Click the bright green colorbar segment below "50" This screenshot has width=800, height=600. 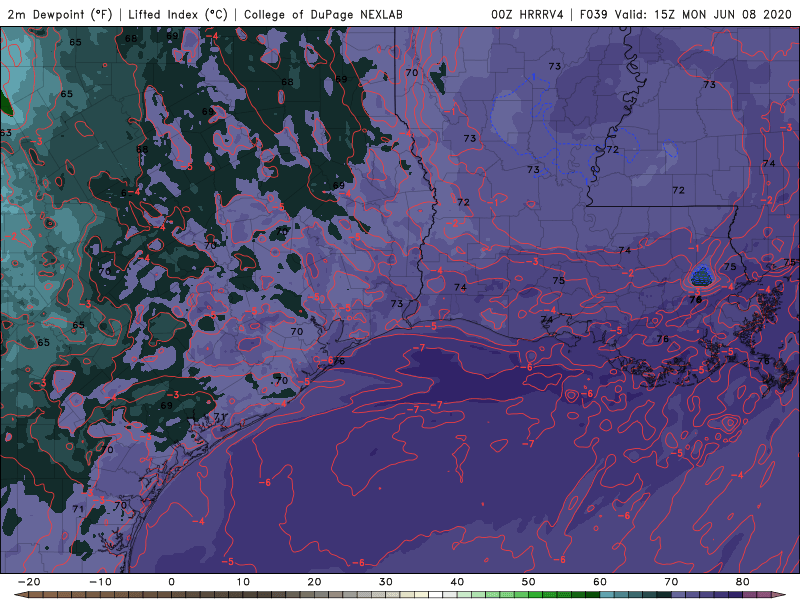pos(535,595)
